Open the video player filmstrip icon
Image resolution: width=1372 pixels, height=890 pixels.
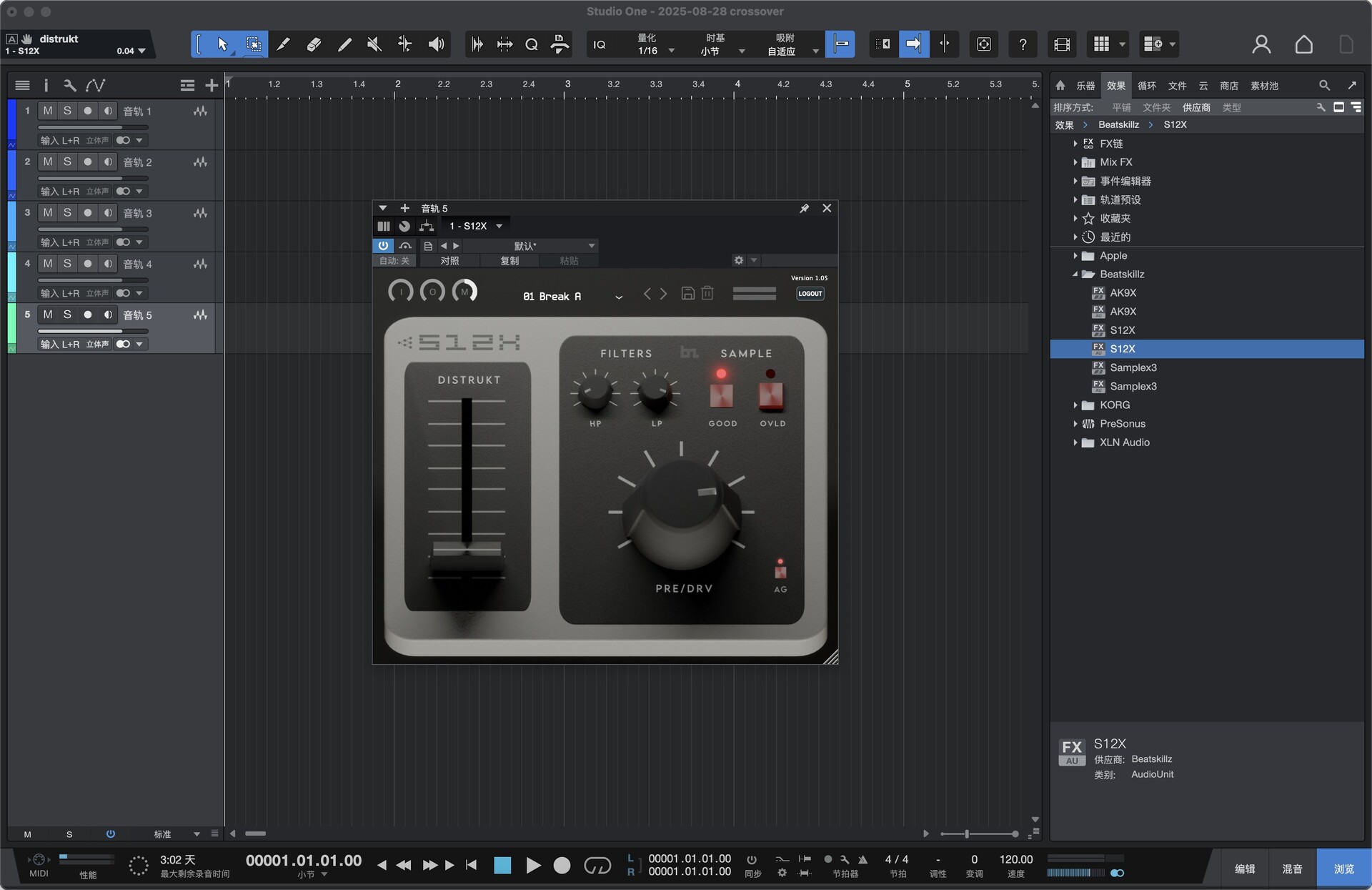[1062, 44]
